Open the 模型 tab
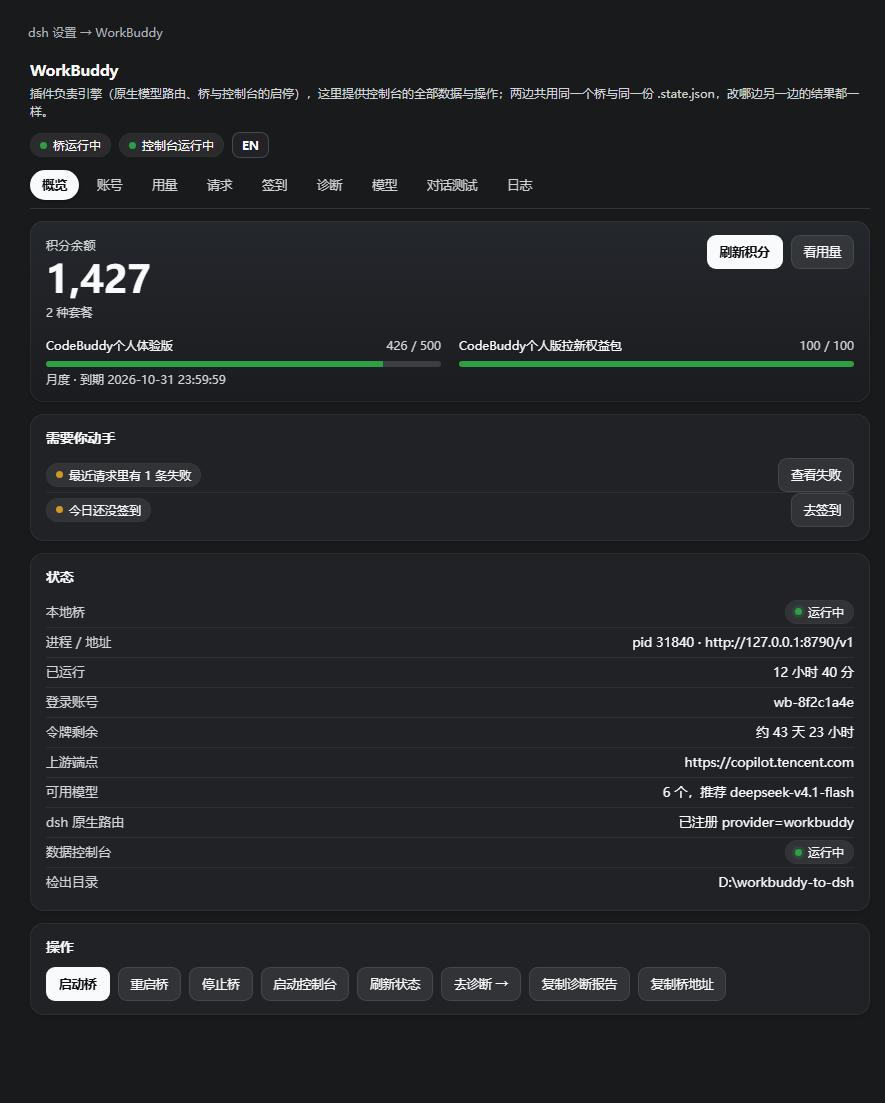 point(384,185)
